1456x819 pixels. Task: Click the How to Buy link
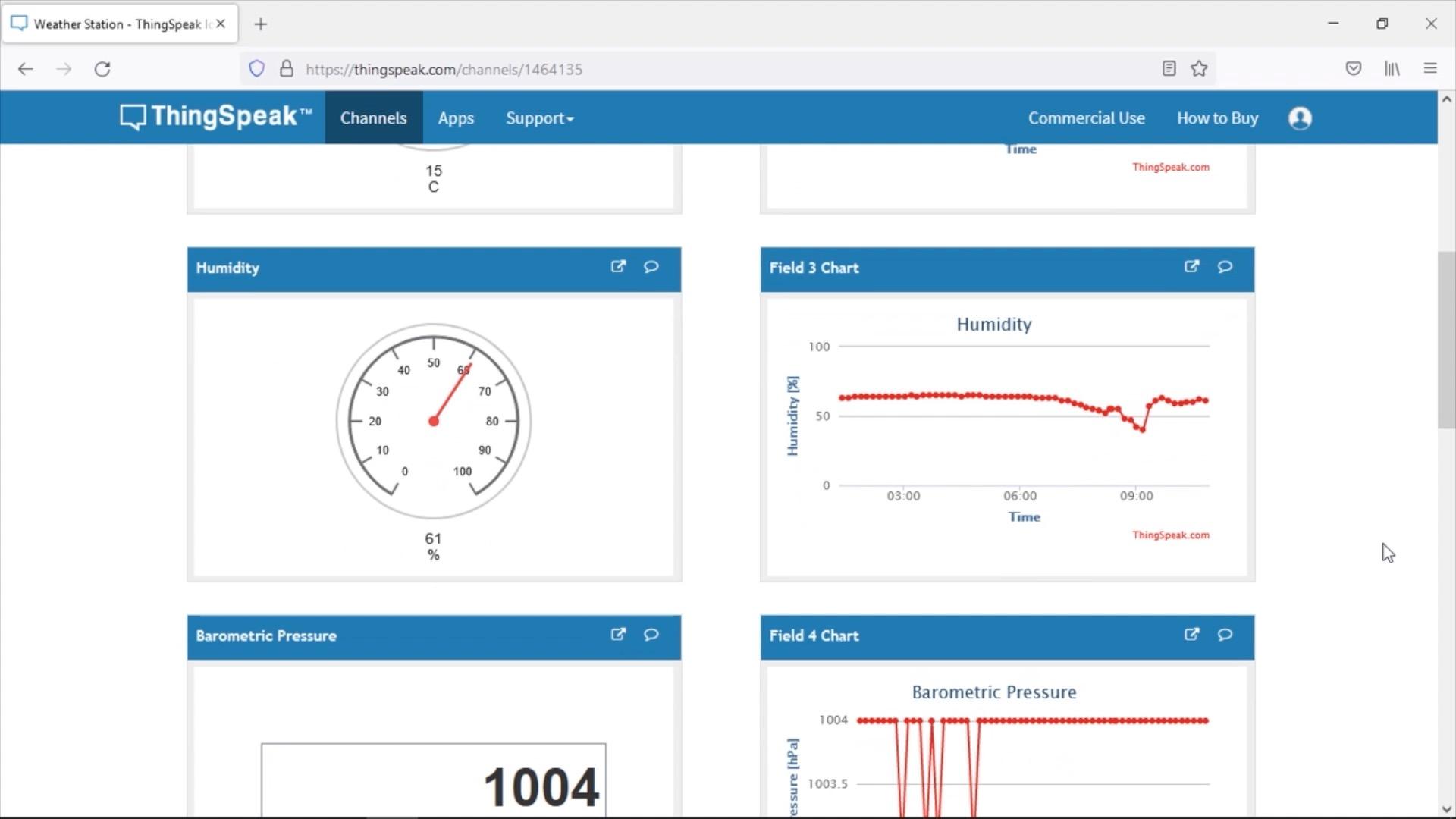[1217, 118]
